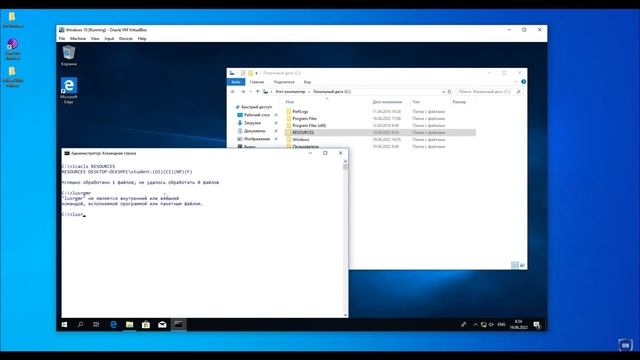Show hidden tray icons chevron in VM

point(476,324)
